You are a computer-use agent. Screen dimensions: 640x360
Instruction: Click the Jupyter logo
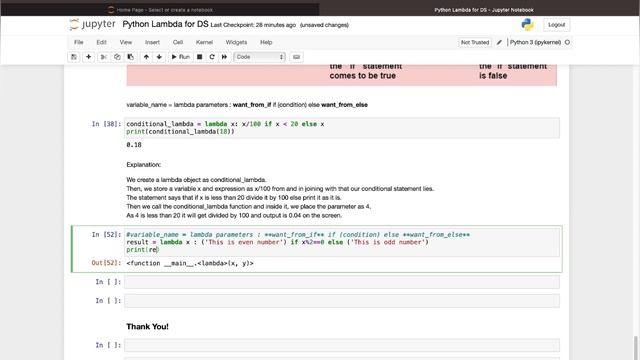93,24
